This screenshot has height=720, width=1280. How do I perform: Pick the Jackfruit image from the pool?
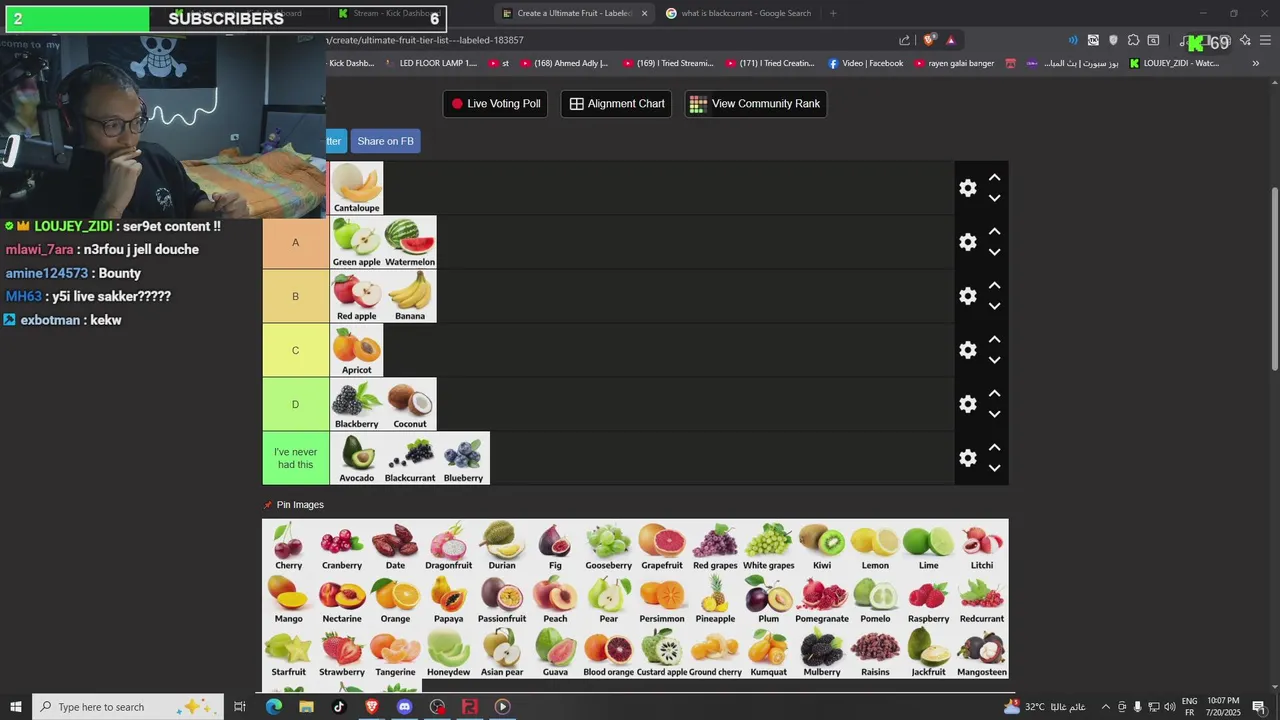(x=928, y=653)
